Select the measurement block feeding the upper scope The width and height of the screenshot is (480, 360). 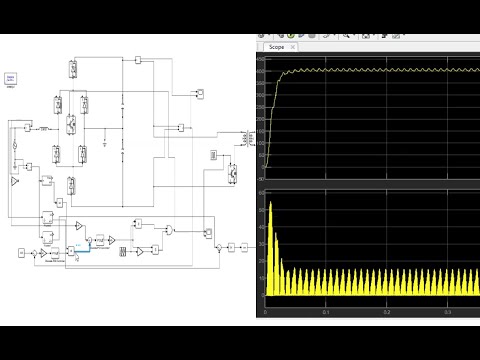(181, 128)
